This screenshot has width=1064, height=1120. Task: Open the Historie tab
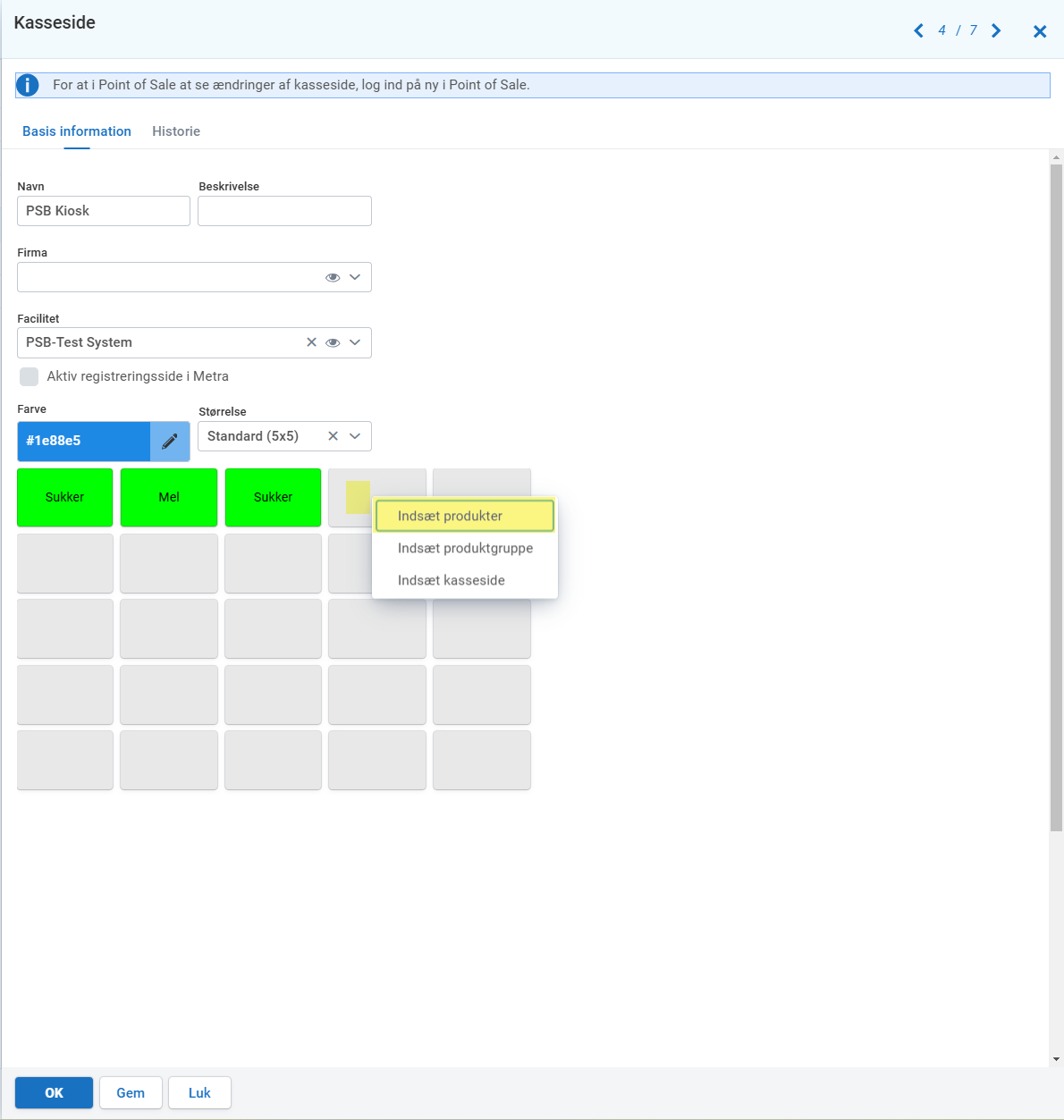[176, 131]
